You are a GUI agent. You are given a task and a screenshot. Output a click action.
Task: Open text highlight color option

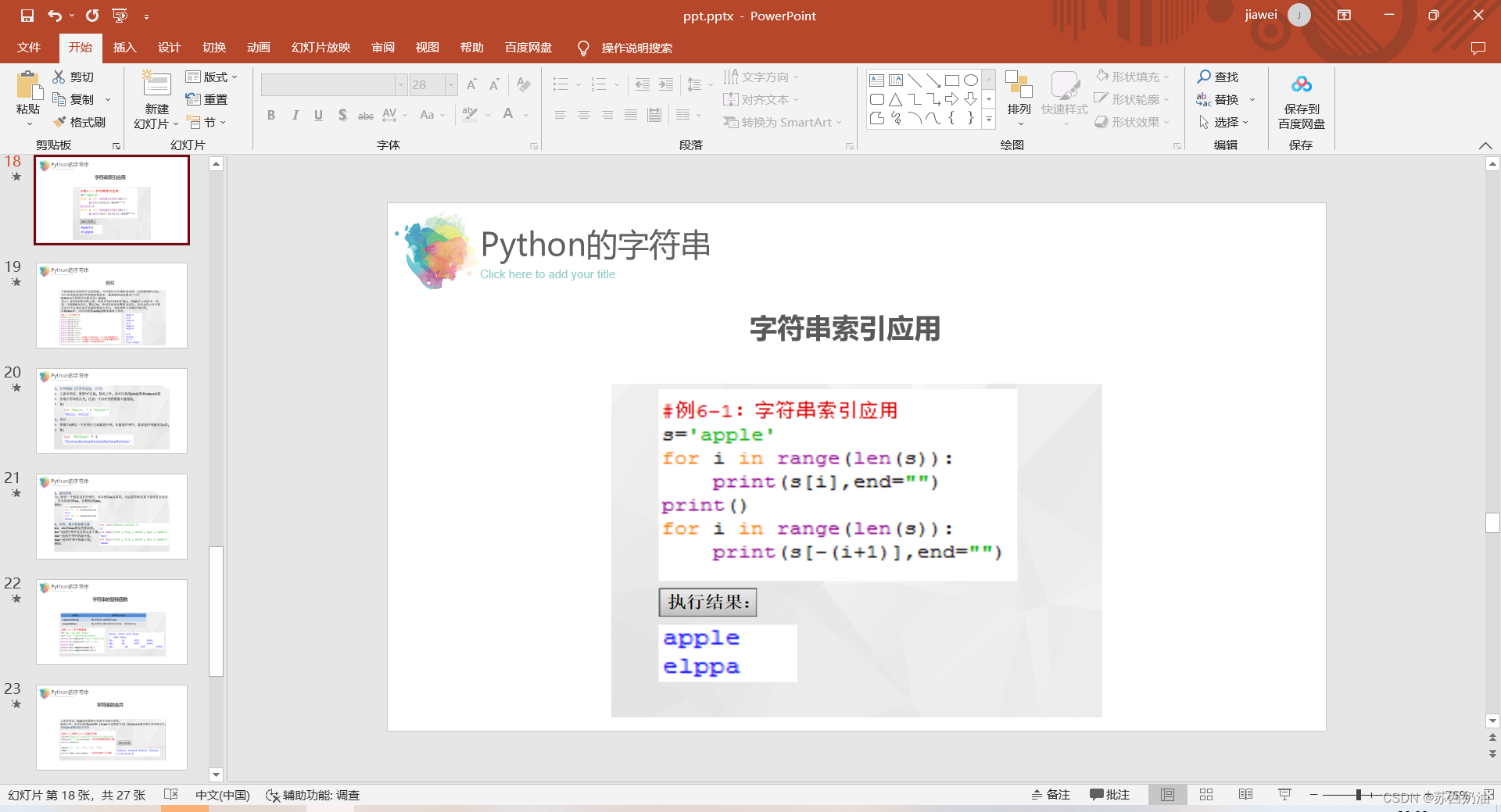coord(470,115)
